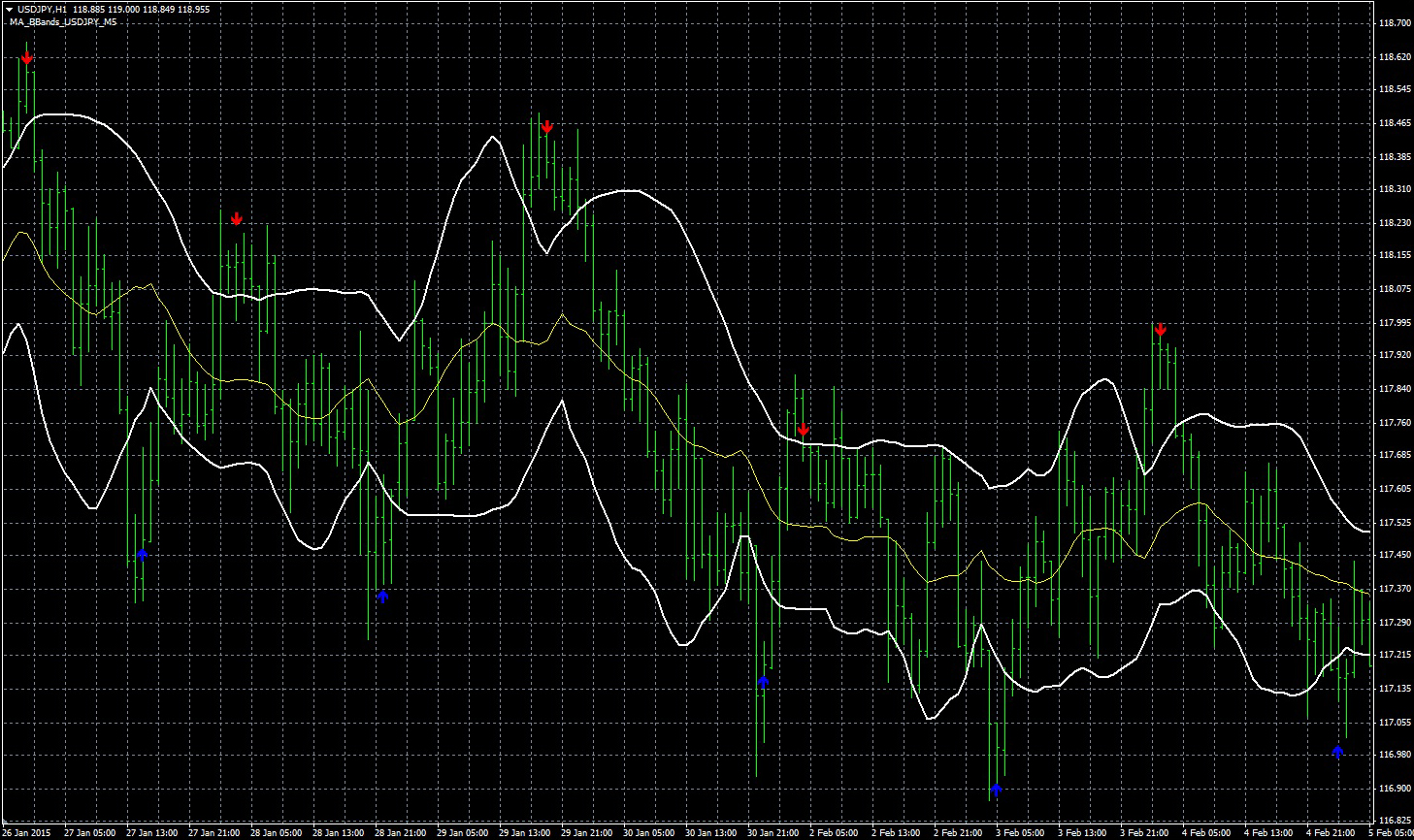Click the 4 Feb 05:00 time label

[1205, 832]
